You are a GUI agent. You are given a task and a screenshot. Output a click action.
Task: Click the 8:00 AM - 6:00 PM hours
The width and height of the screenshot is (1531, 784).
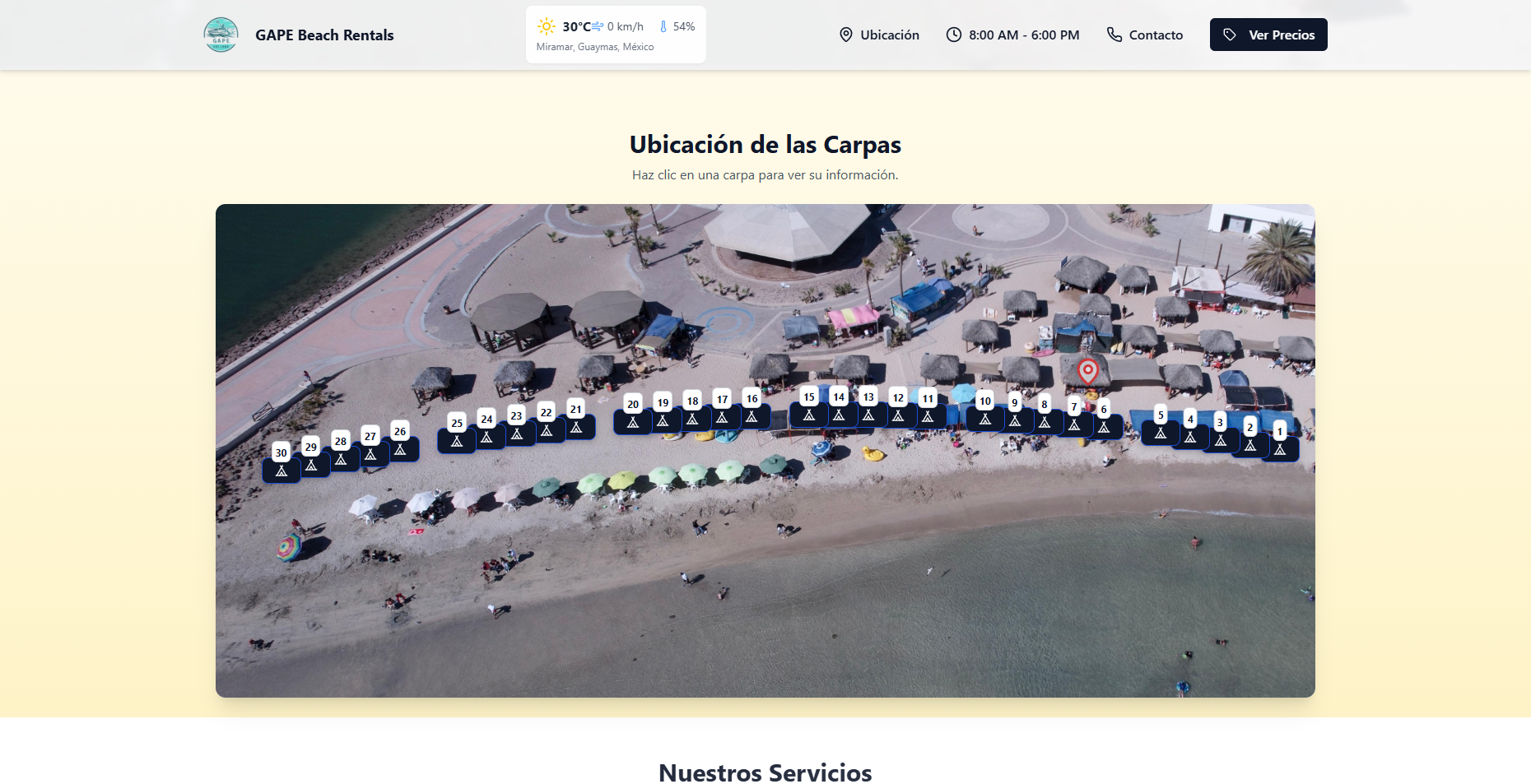pyautogui.click(x=1012, y=35)
